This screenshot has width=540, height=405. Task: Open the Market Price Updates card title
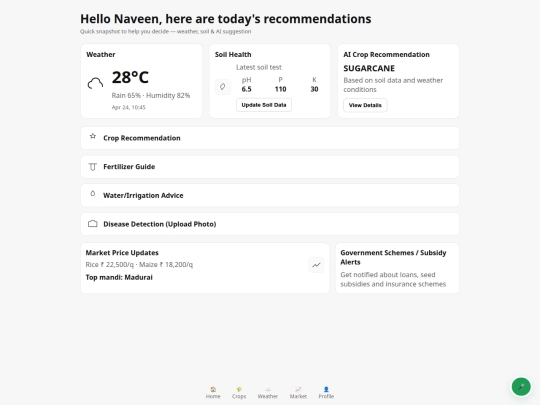pyautogui.click(x=122, y=253)
